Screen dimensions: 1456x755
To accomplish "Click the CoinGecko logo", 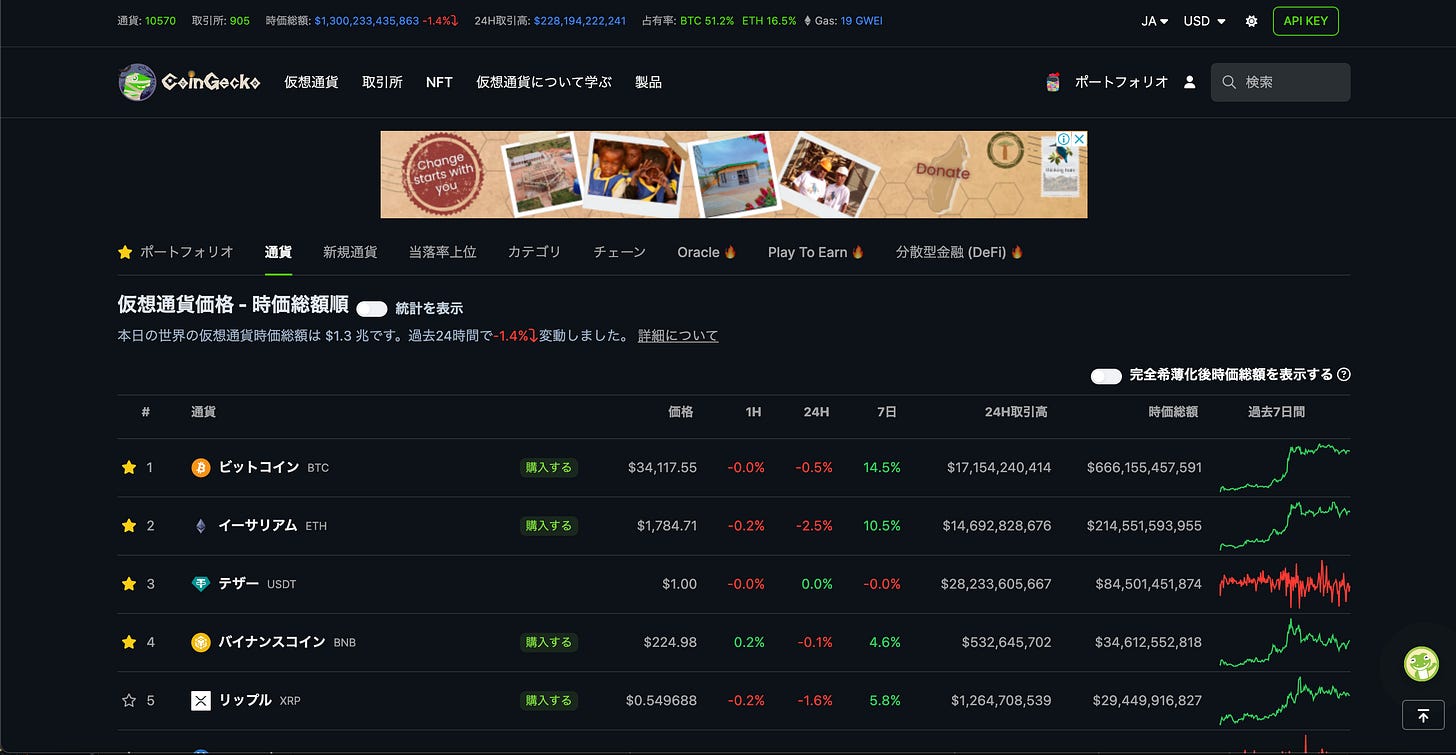I will click(189, 82).
